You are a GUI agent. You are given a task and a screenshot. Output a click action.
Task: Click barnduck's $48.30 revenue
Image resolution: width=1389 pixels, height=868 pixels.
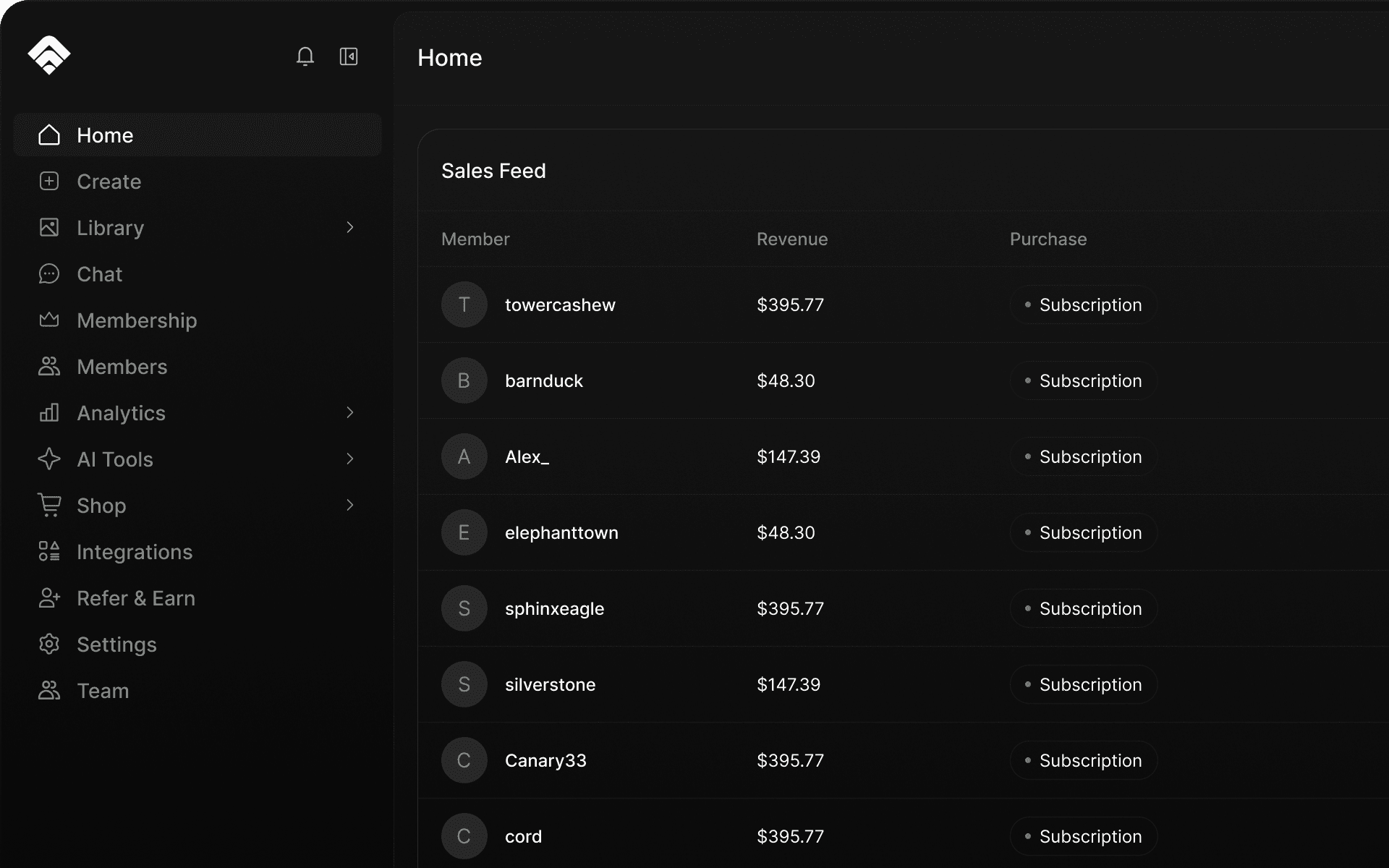point(786,380)
